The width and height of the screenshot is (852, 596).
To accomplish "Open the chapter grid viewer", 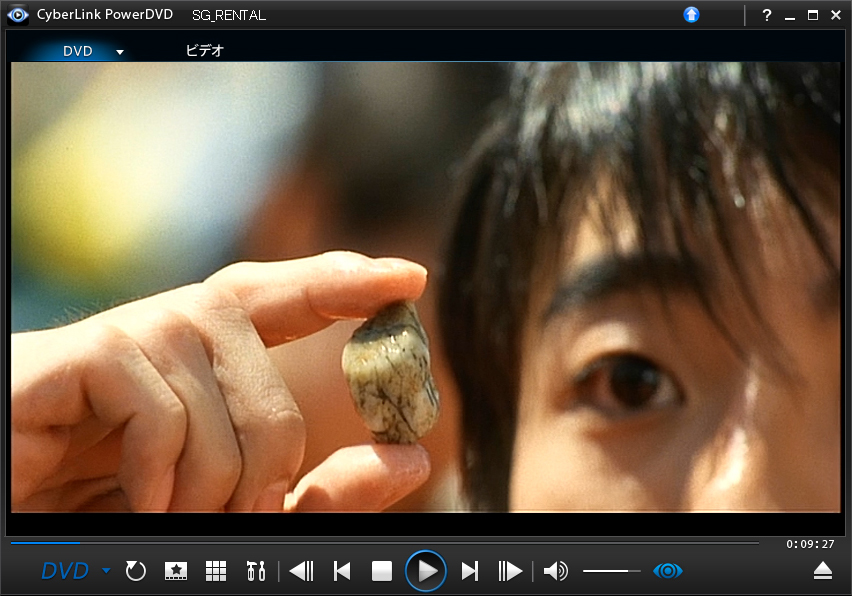I will [x=216, y=571].
